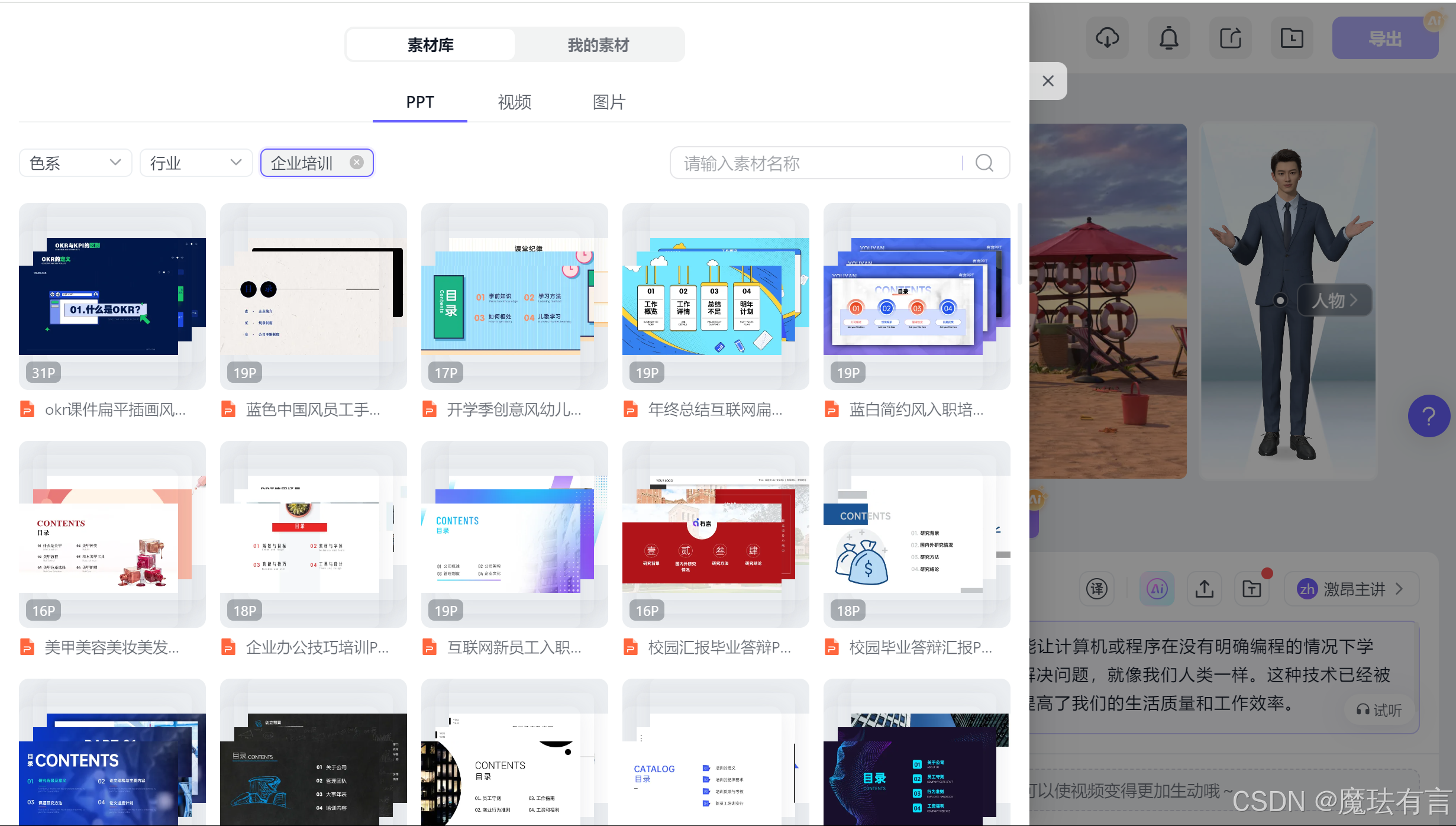Open blue CONTENTS thesis template thumbnail
The height and width of the screenshot is (826, 1456).
tap(112, 753)
